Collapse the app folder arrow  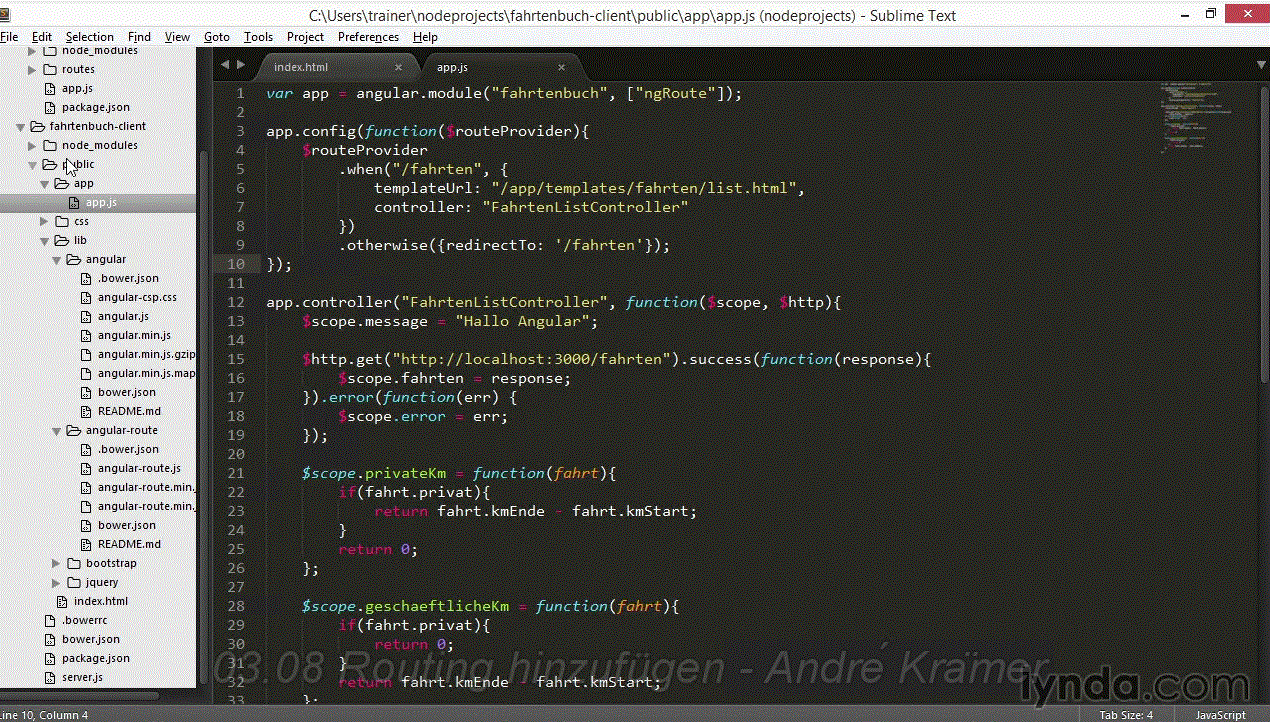tap(45, 184)
